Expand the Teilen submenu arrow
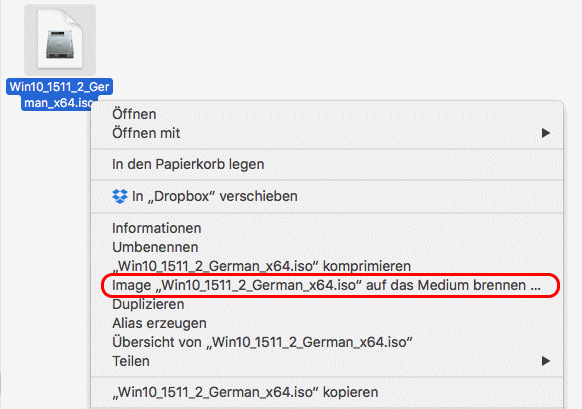Viewport: 582px width, 409px height. pos(545,361)
